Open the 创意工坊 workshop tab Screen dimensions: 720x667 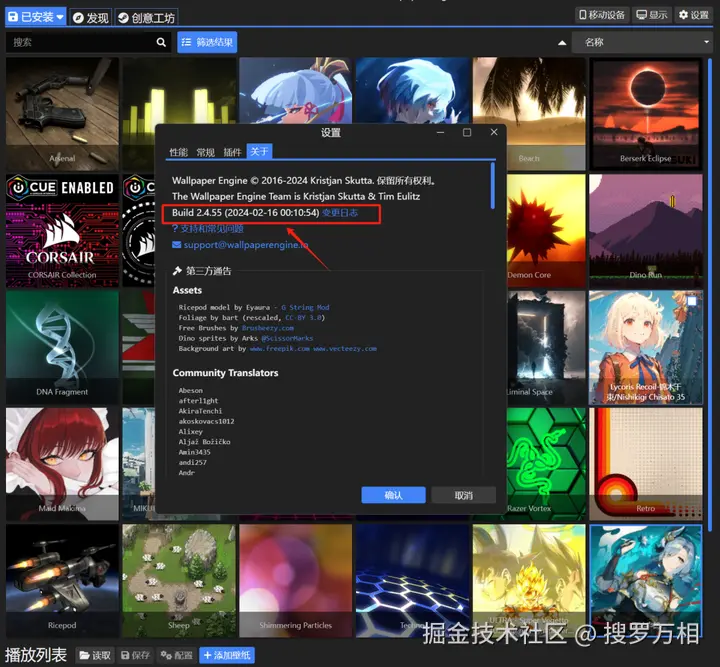(x=146, y=17)
